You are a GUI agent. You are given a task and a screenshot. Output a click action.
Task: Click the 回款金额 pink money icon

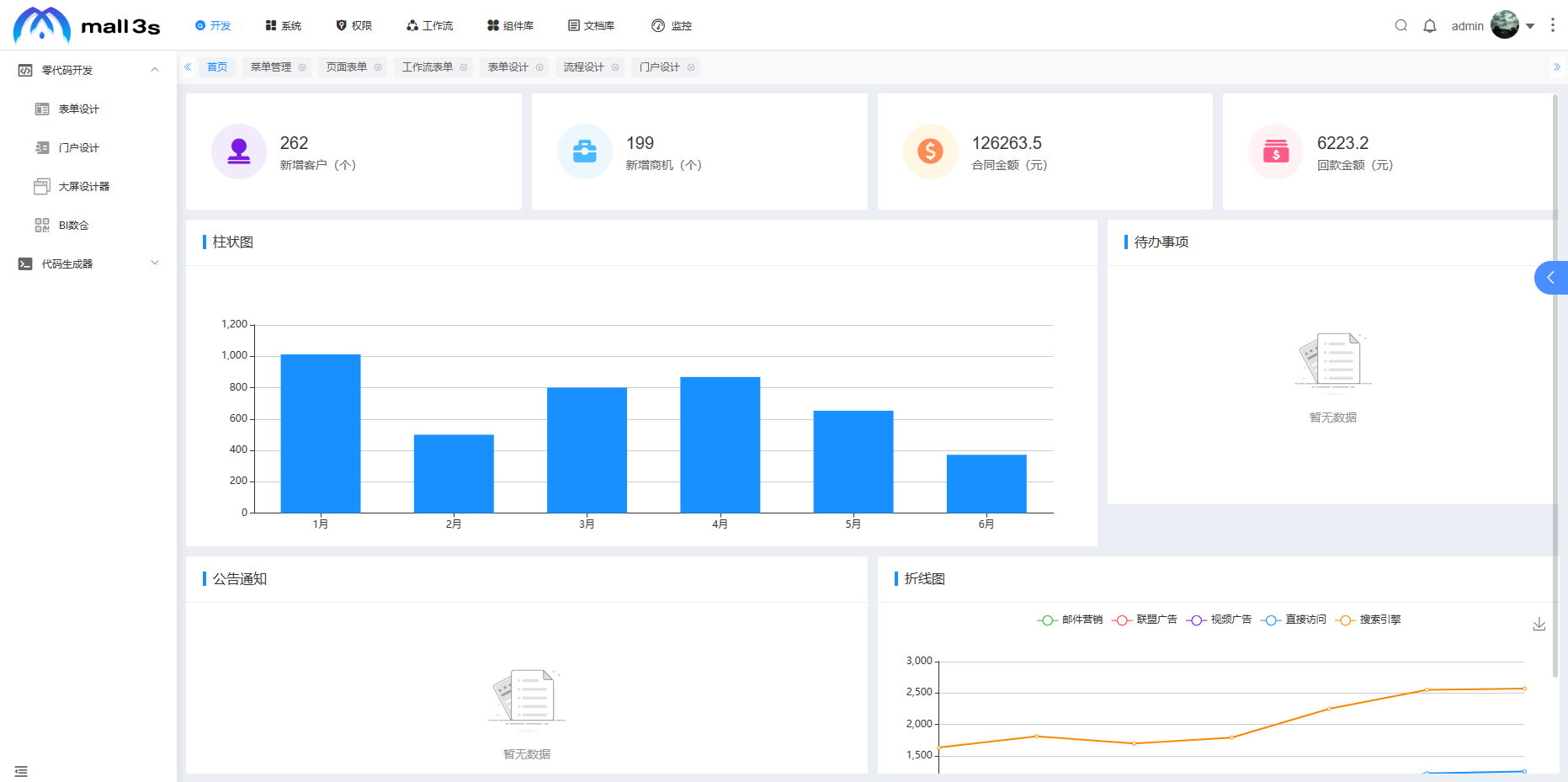pos(1276,152)
